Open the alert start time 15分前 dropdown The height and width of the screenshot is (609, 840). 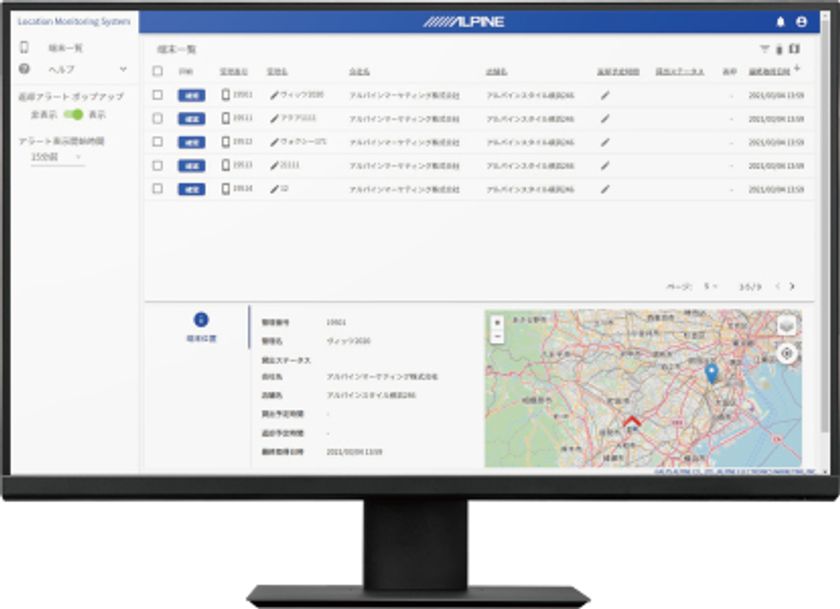tap(57, 157)
